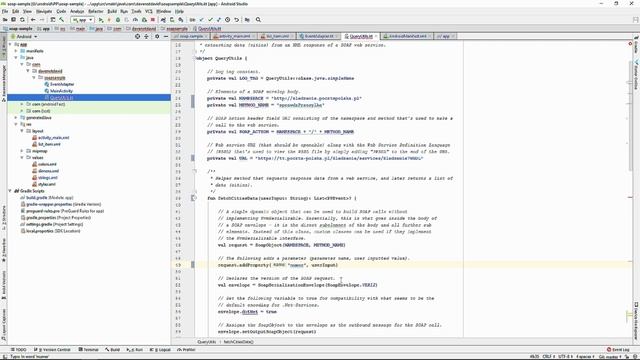The width and height of the screenshot is (640, 360).
Task: Collapse the java folder in project tree
Action: [16, 58]
